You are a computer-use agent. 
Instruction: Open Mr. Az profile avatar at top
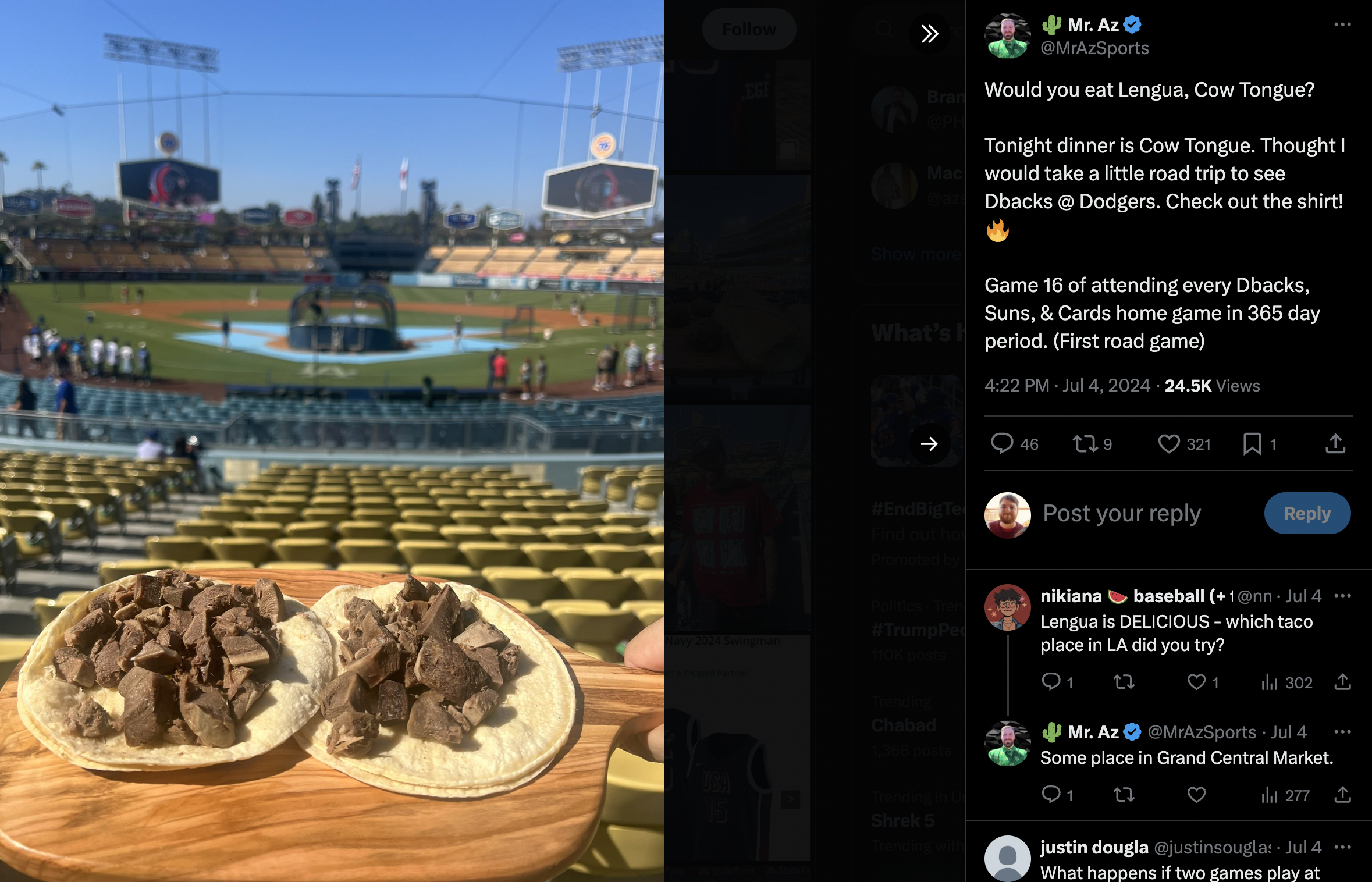(1008, 36)
